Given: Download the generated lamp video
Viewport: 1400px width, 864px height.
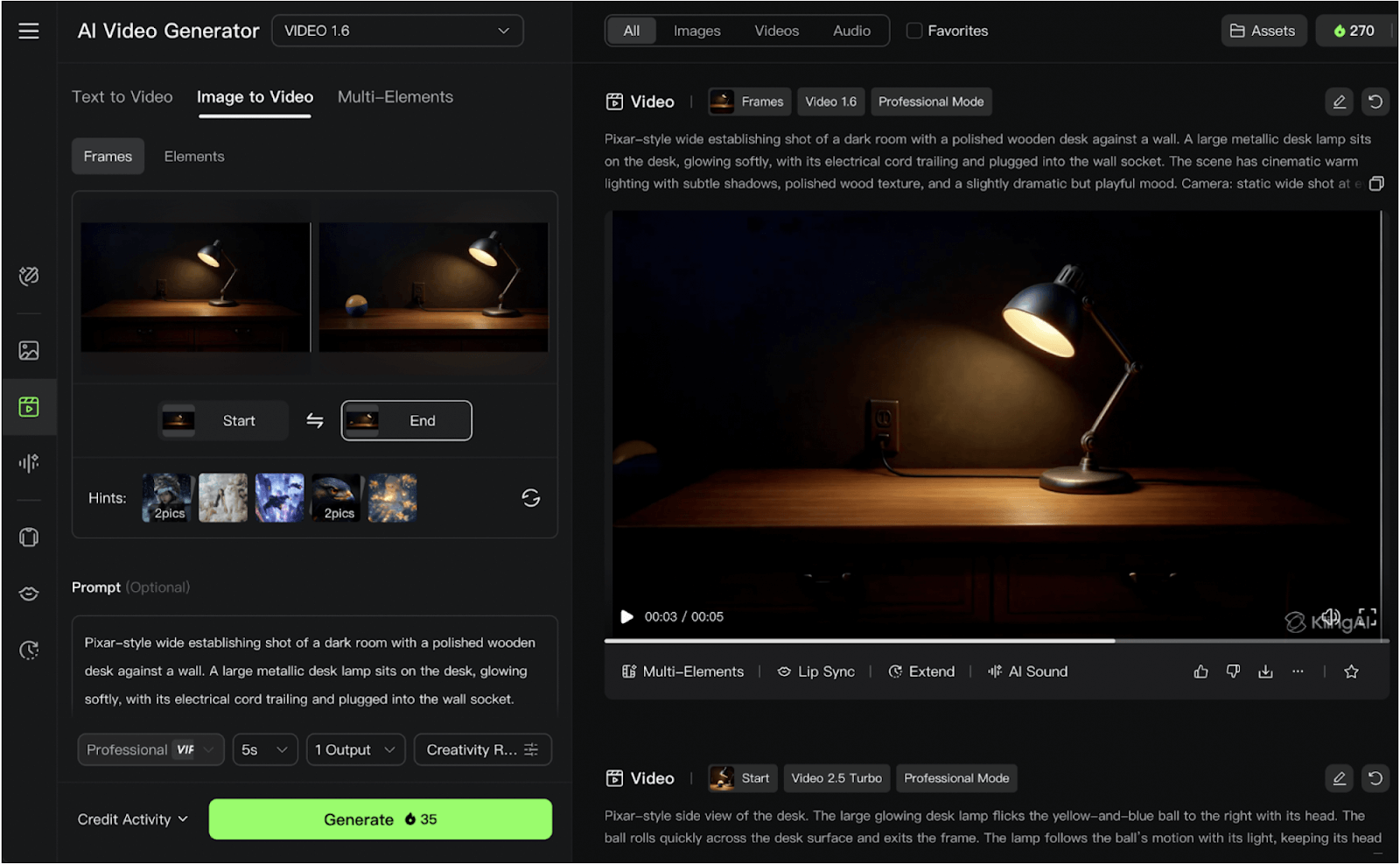Looking at the screenshot, I should (x=1265, y=671).
